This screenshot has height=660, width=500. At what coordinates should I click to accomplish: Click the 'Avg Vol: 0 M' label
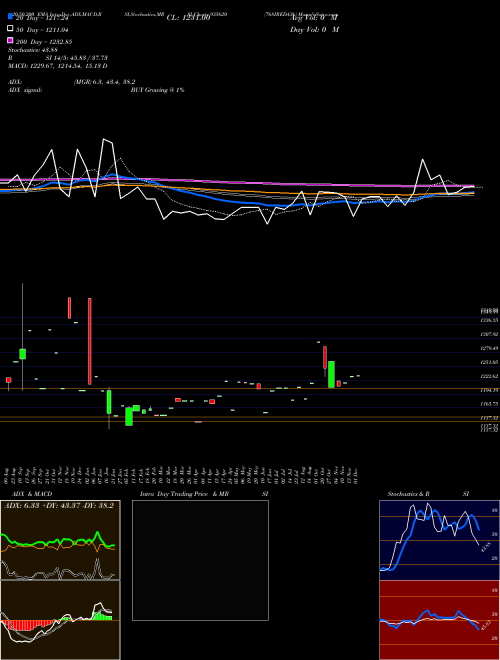314,18
